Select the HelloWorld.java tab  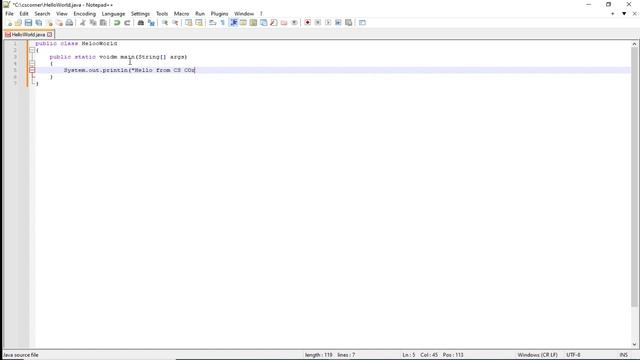point(28,35)
